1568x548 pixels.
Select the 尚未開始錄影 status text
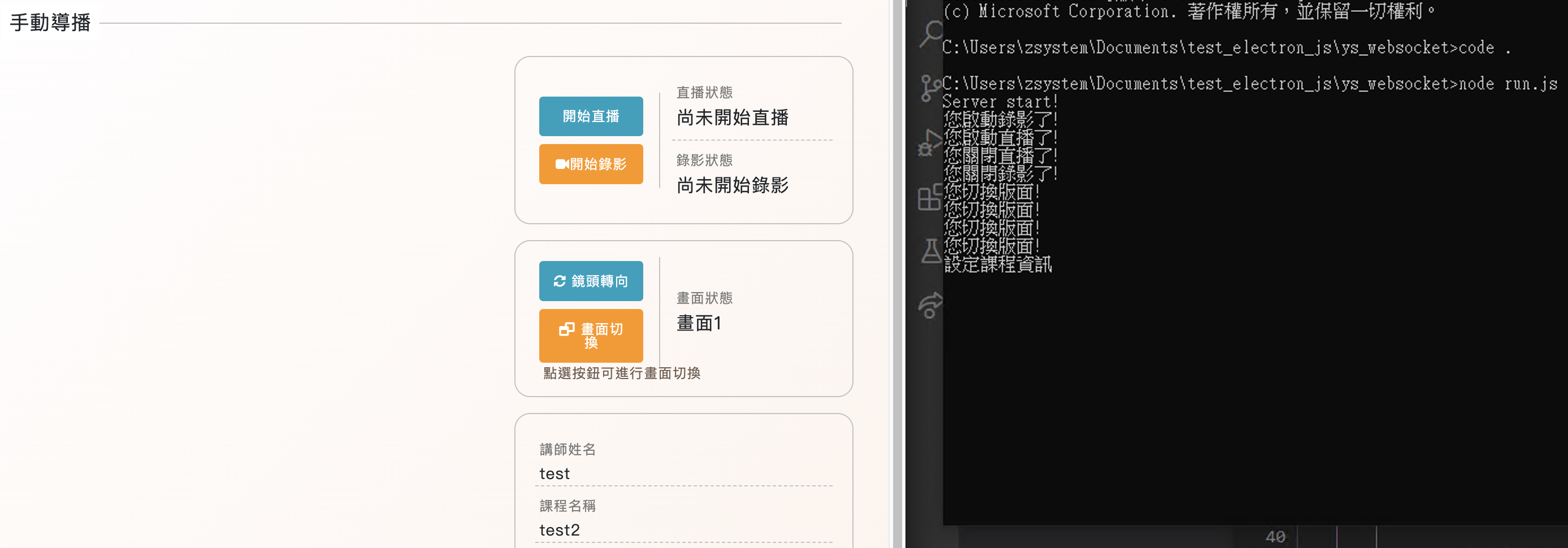(x=732, y=185)
